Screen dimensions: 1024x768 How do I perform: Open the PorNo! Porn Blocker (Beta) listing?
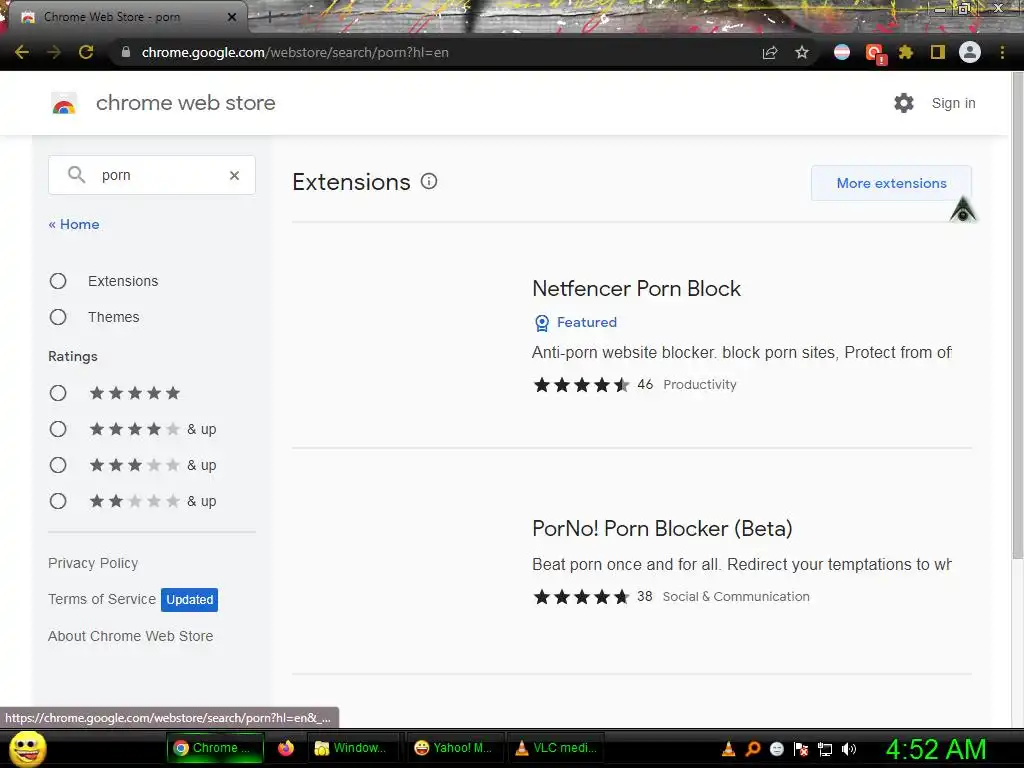coord(662,528)
